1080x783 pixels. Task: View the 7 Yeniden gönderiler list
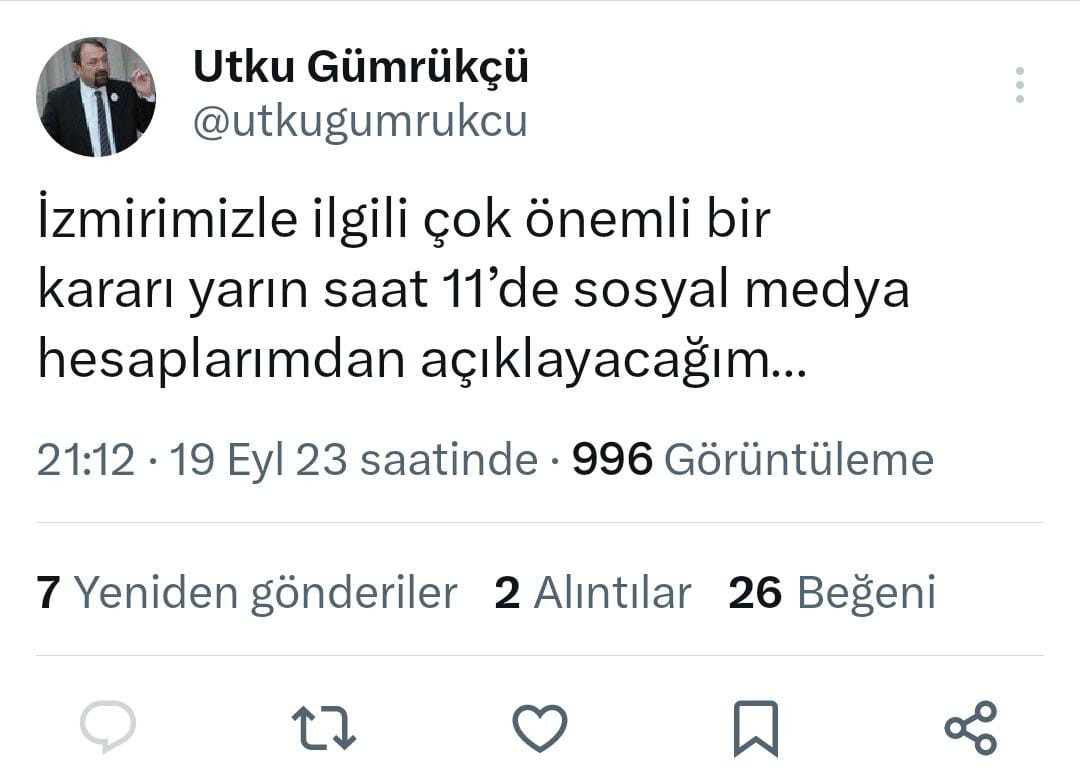pos(247,592)
